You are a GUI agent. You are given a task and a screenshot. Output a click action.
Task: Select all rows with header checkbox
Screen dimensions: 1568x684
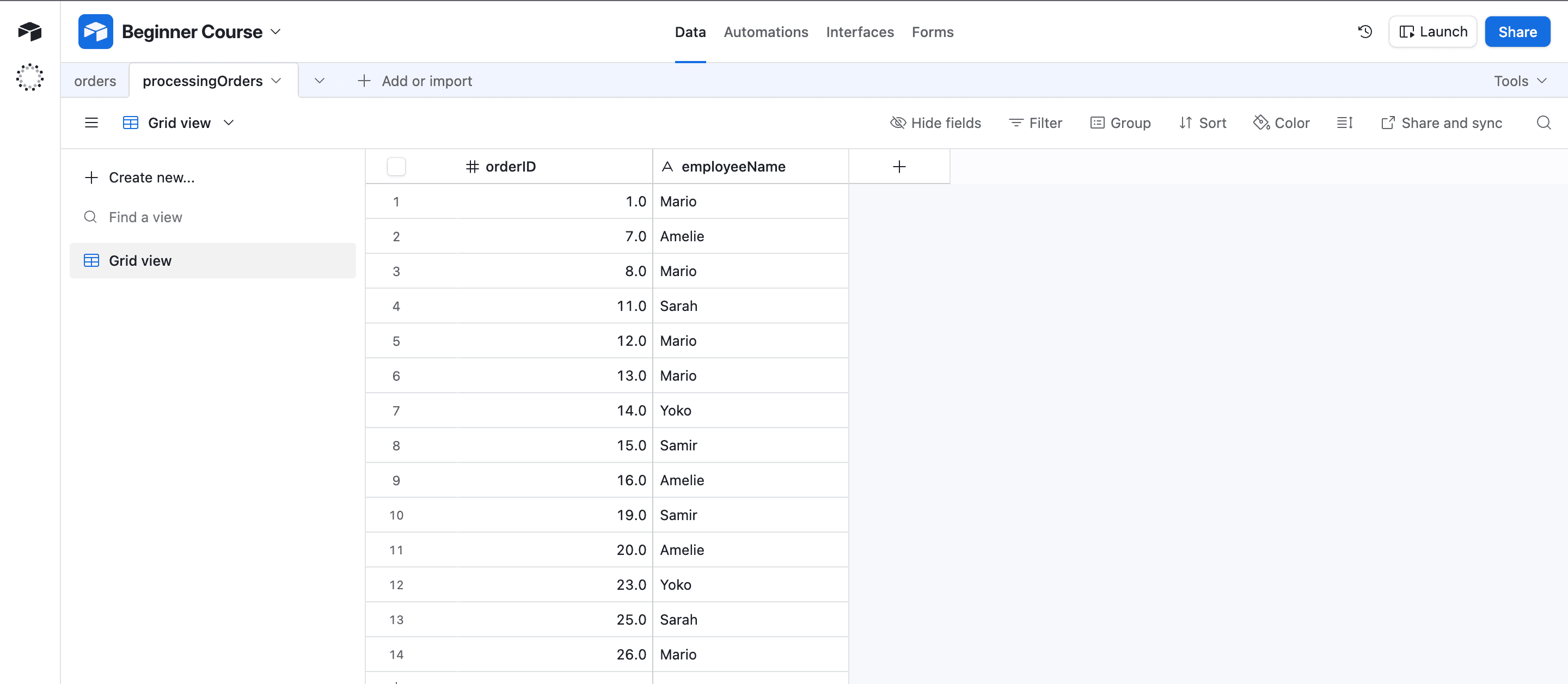click(x=396, y=166)
